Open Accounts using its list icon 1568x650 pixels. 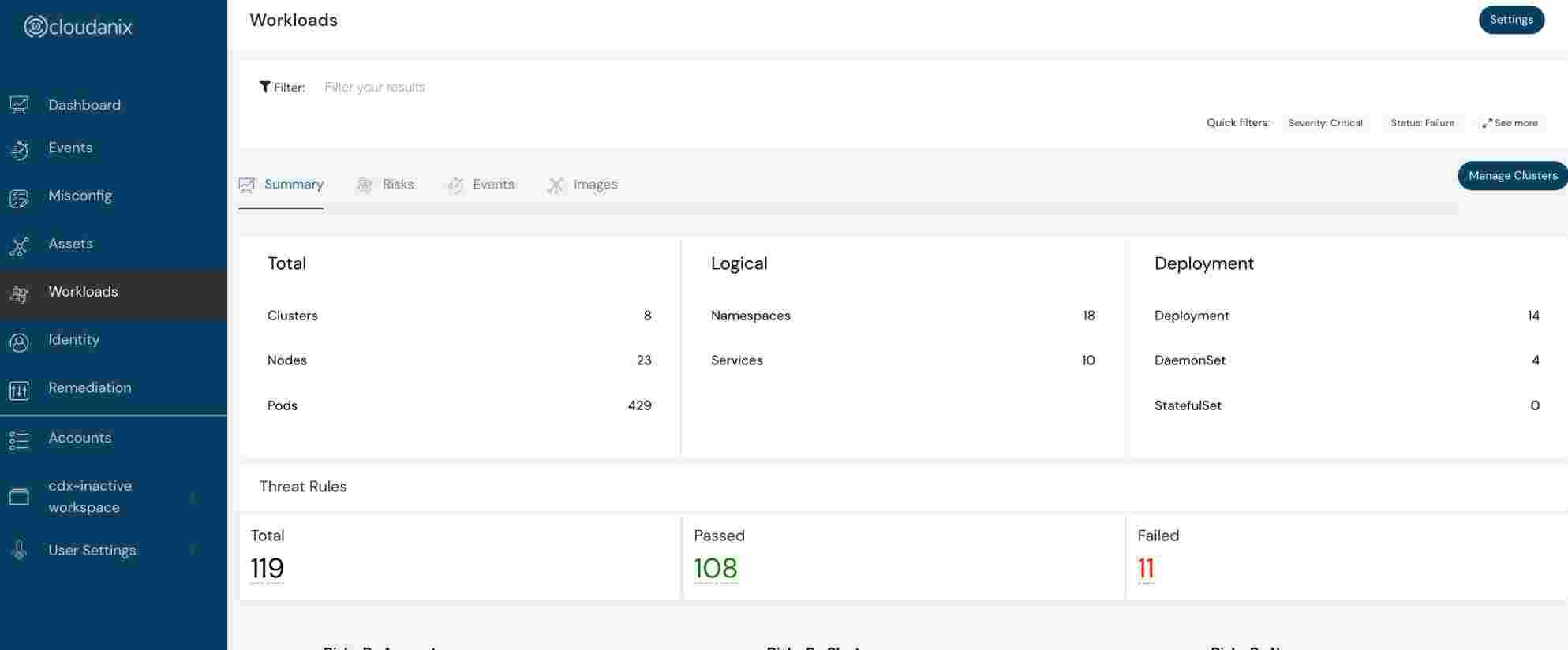[19, 440]
